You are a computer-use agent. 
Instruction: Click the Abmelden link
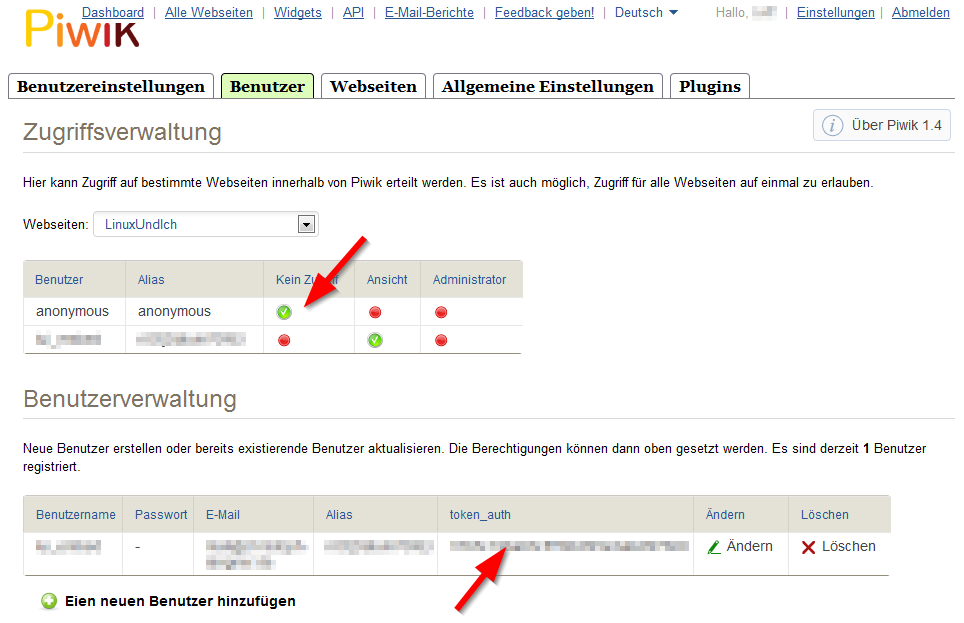tap(920, 13)
